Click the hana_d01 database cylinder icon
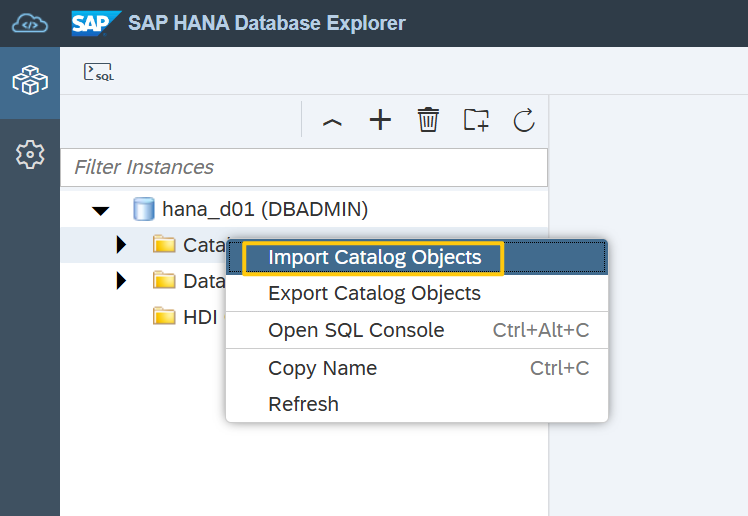 point(144,209)
